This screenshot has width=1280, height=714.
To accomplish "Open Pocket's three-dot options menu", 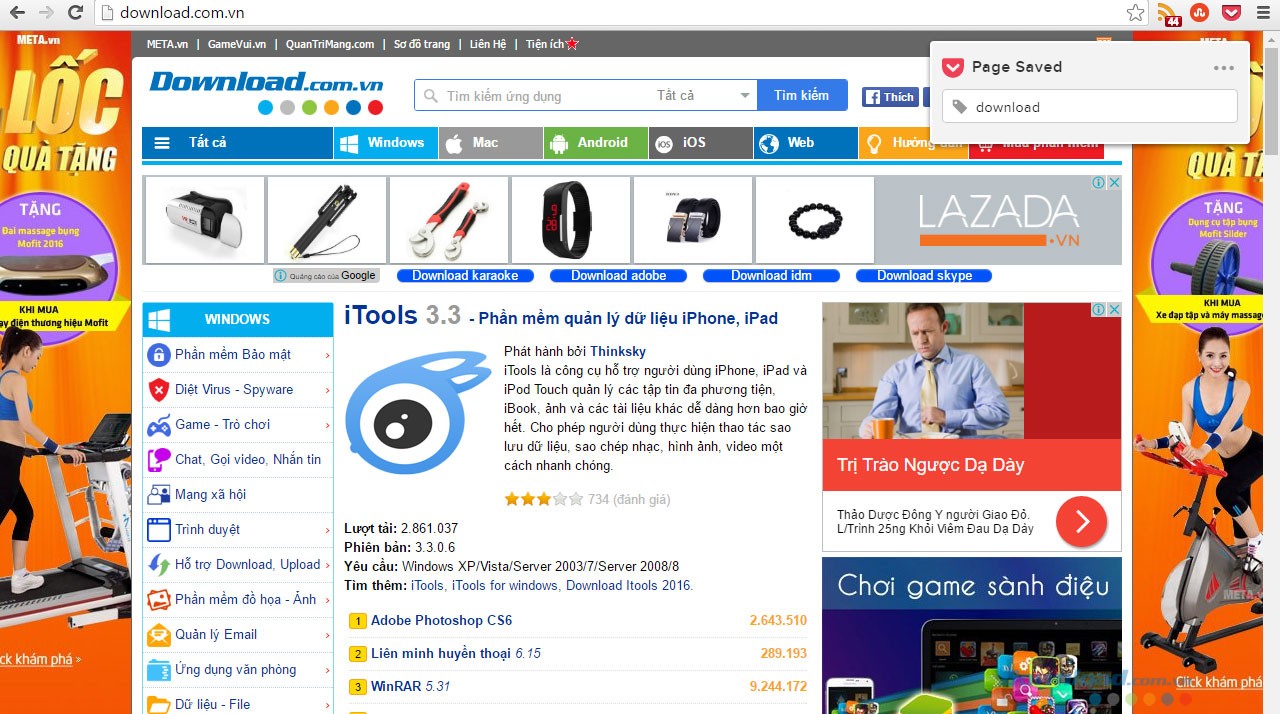I will [x=1224, y=68].
